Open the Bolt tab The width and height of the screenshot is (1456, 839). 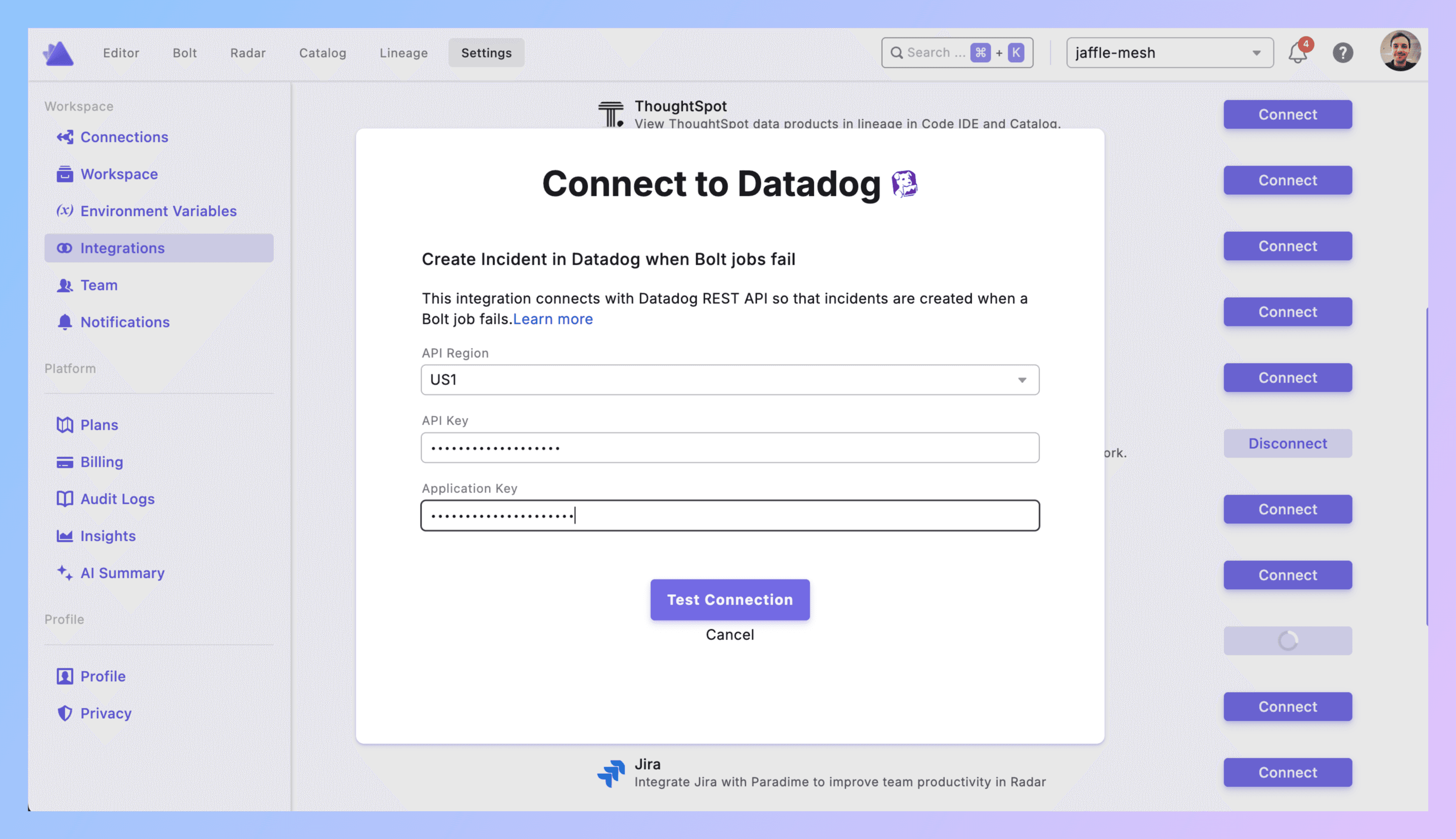185,53
